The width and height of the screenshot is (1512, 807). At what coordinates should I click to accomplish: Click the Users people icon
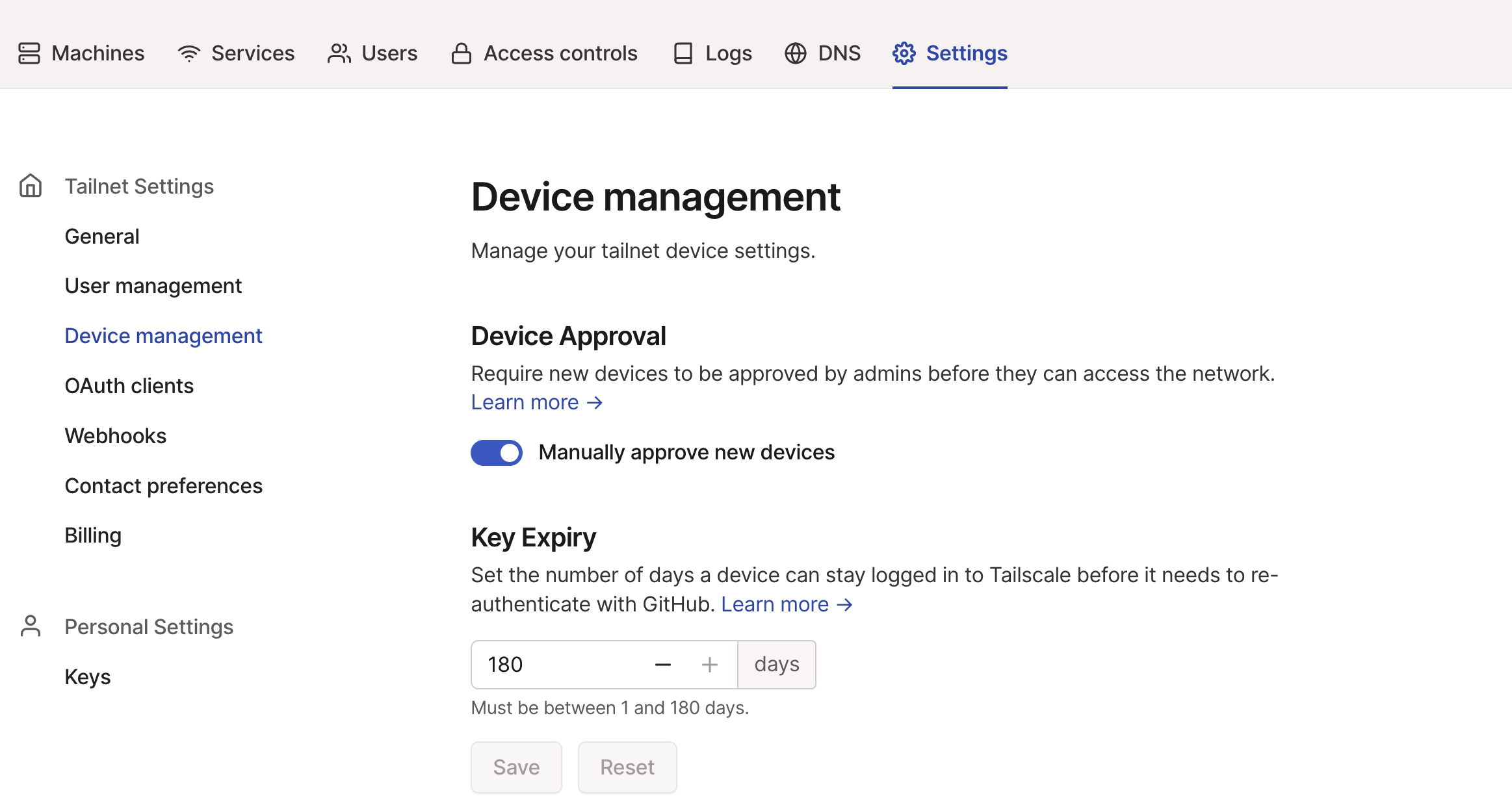[x=339, y=53]
